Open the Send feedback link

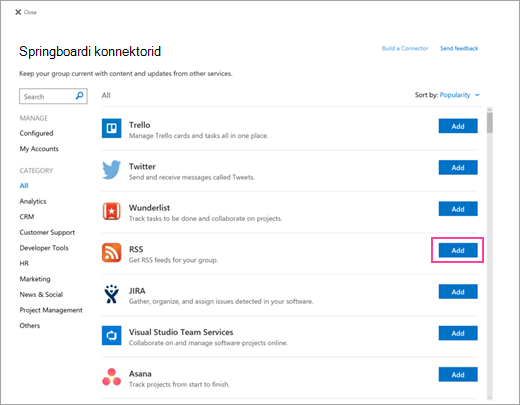pos(459,48)
